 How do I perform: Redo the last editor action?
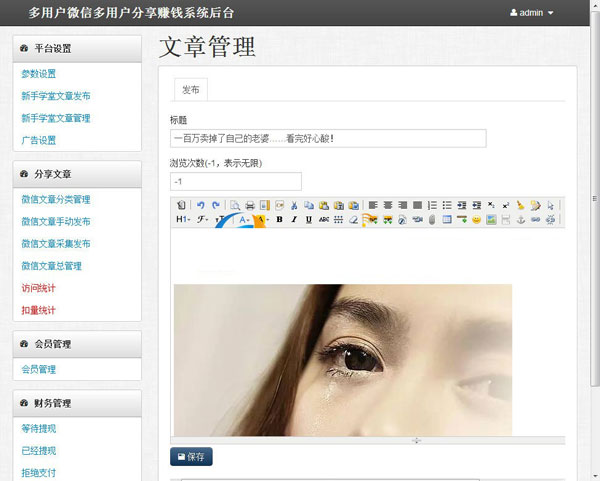pos(215,205)
